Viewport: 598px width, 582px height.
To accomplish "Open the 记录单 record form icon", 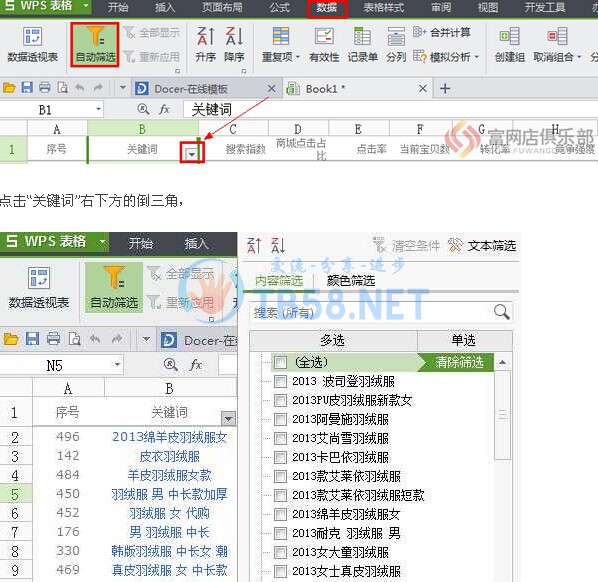I will 362,44.
